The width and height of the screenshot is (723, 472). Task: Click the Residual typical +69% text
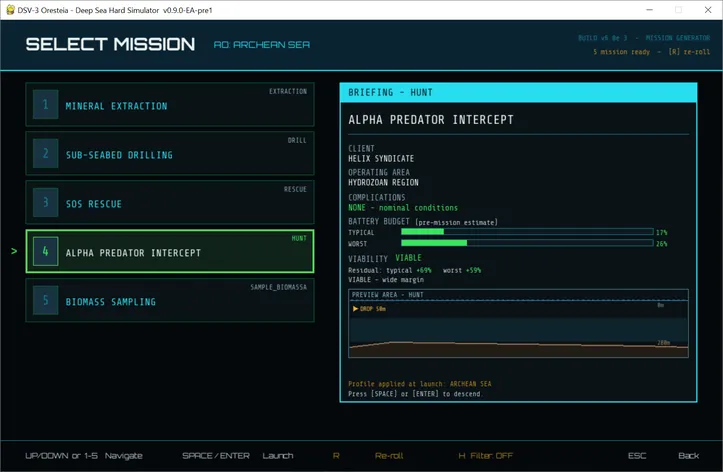click(x=390, y=270)
